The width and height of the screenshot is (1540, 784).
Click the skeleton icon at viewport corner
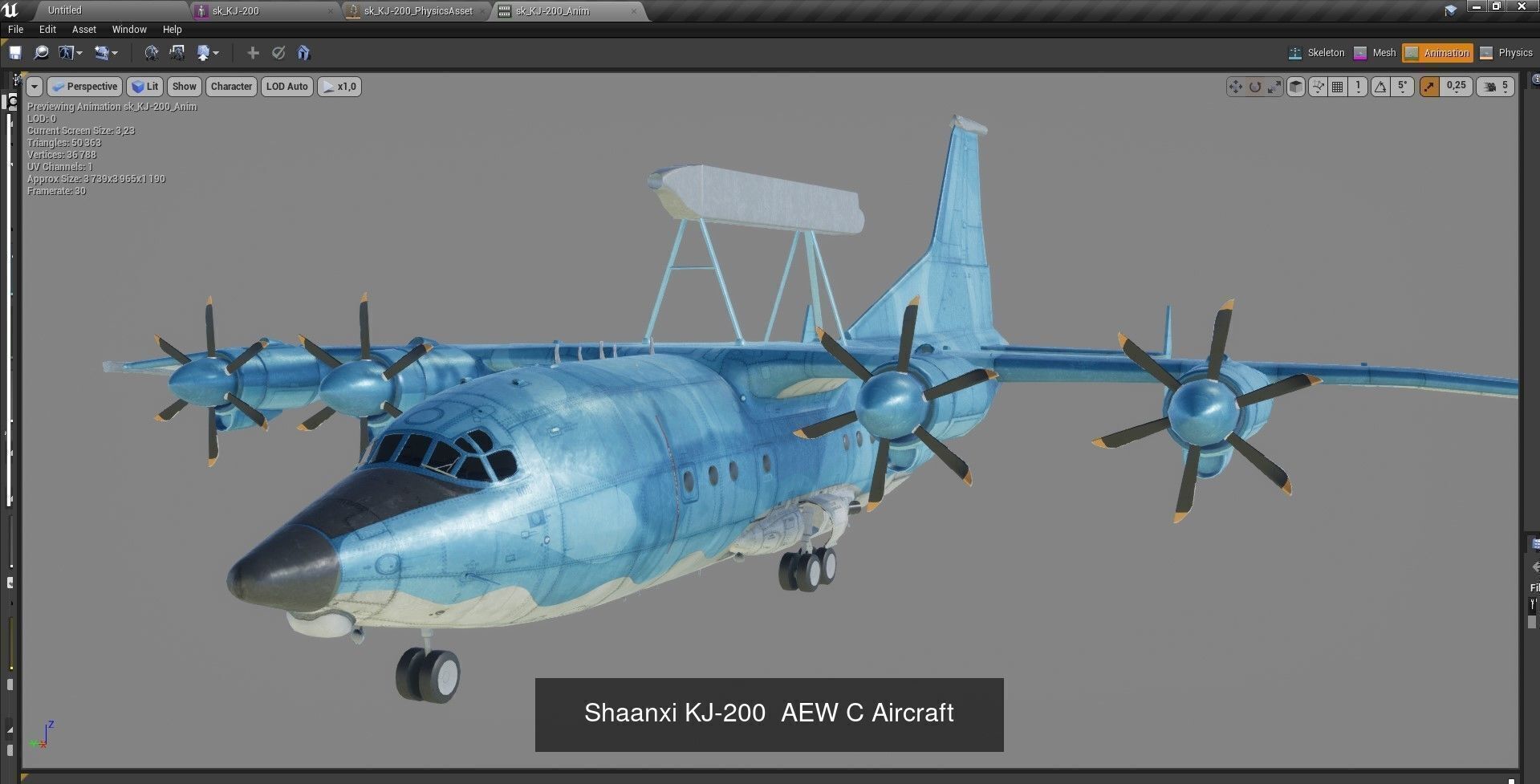pos(16,79)
